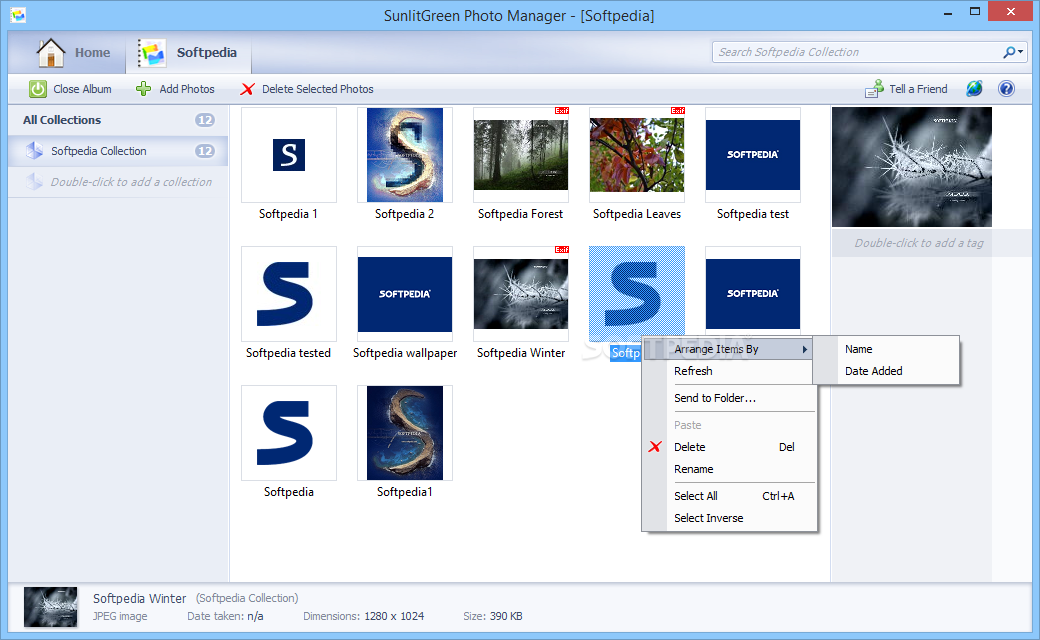This screenshot has height=640, width=1040.
Task: Click the search magnifier icon
Action: [x=1009, y=52]
